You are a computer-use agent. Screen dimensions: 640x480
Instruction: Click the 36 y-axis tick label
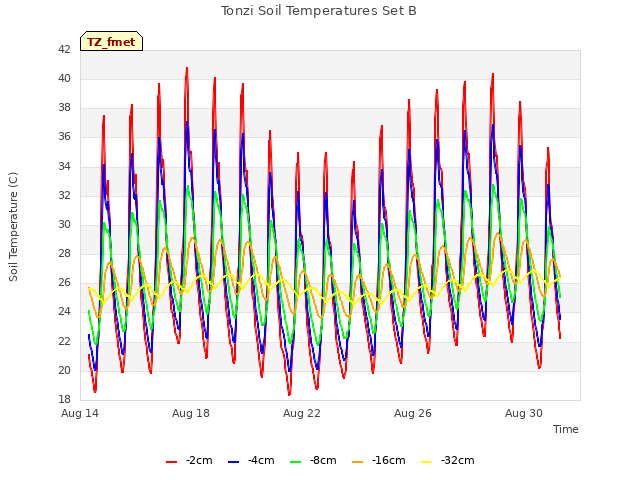point(64,137)
